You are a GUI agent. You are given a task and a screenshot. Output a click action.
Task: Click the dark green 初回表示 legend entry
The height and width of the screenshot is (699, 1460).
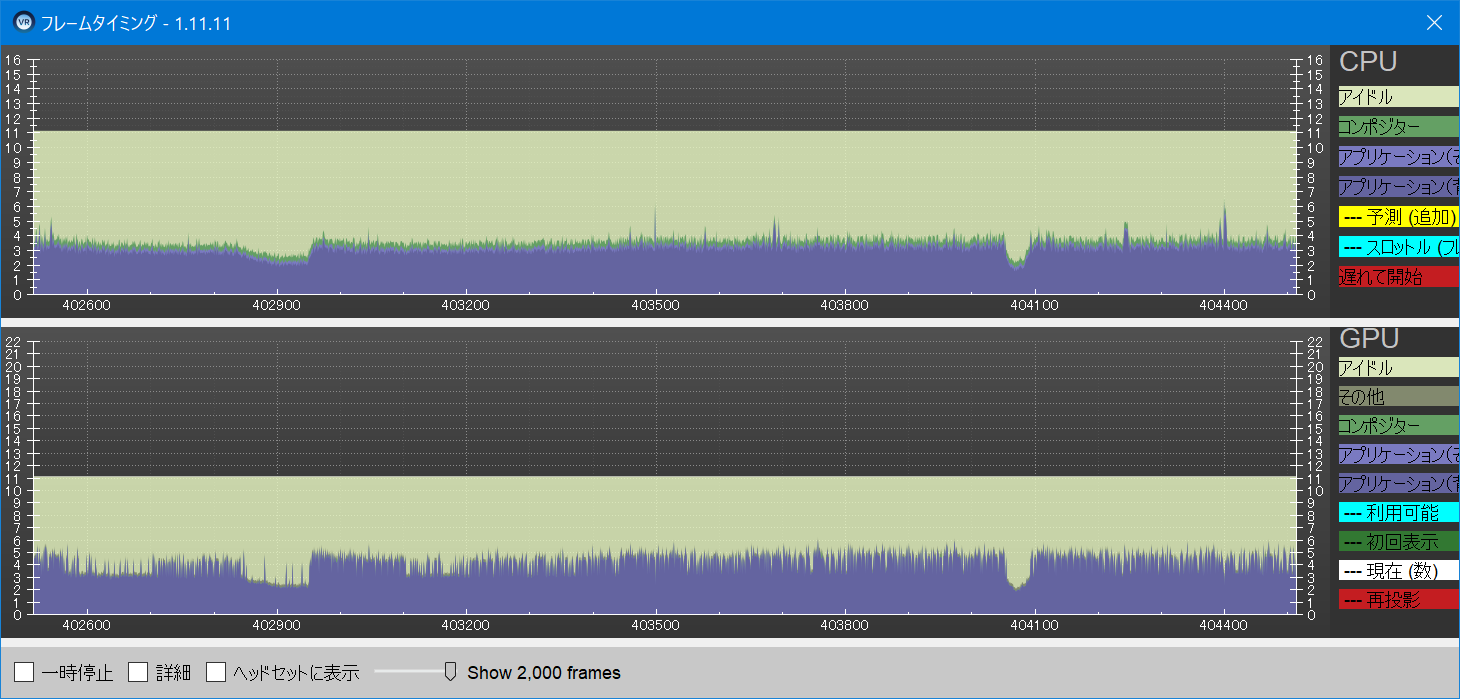pos(1398,542)
